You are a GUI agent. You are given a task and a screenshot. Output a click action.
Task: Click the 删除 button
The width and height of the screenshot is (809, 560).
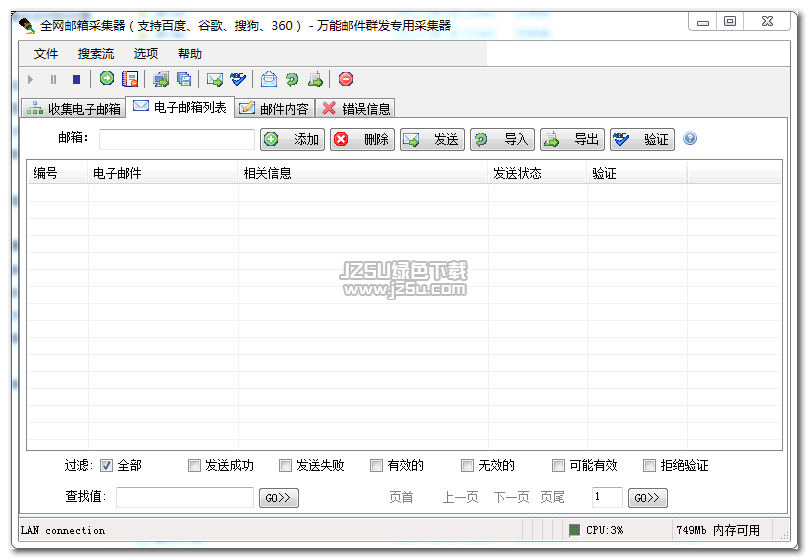[362, 139]
